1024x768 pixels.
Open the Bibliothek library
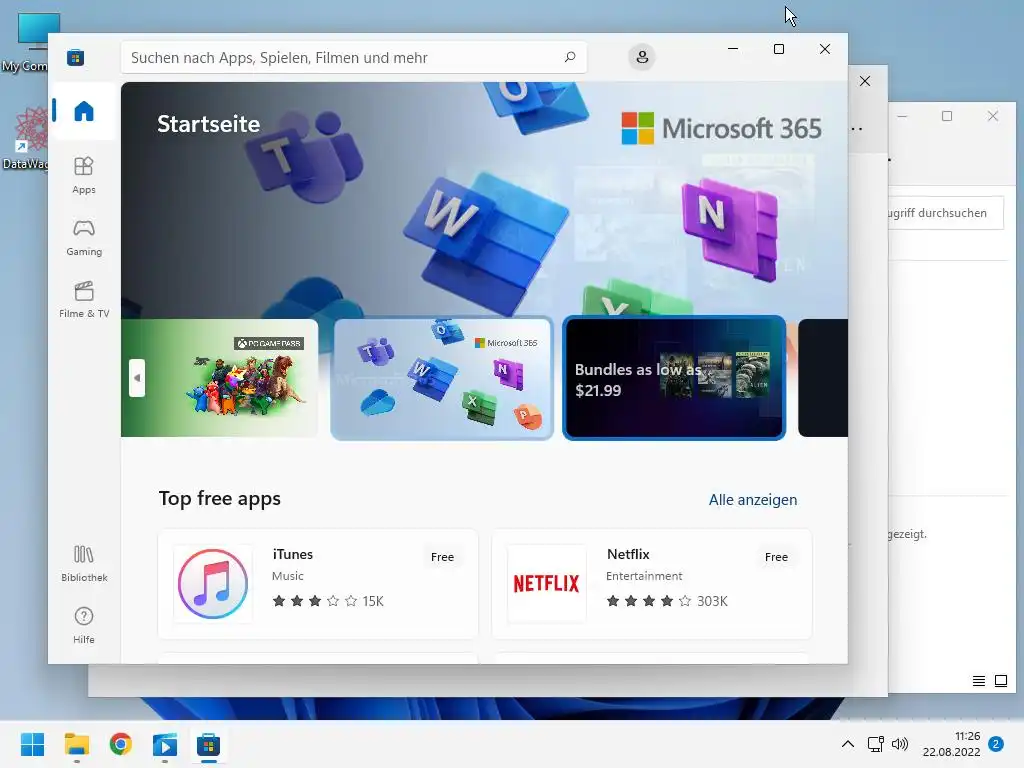pos(84,564)
